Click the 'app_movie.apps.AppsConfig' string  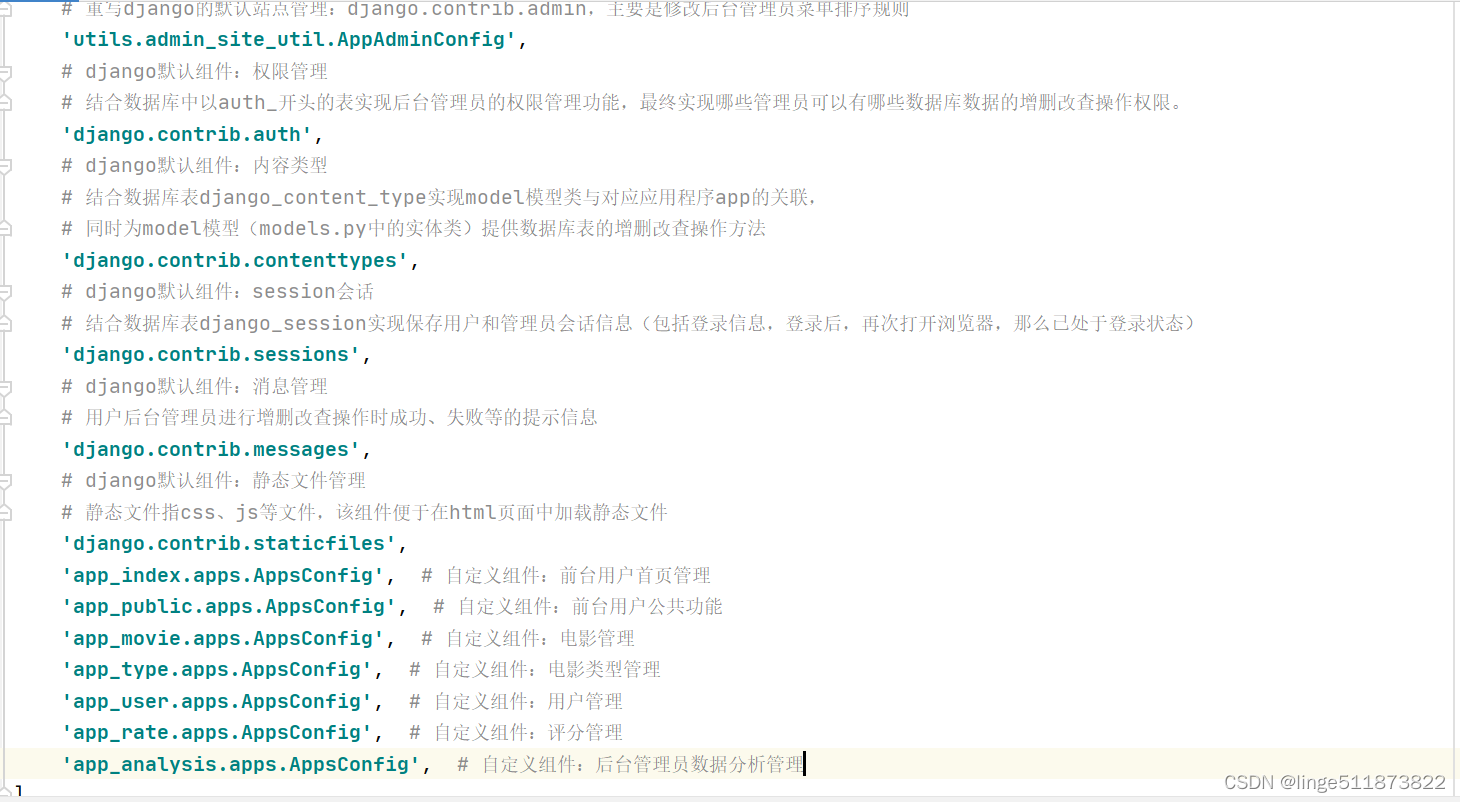(x=223, y=638)
